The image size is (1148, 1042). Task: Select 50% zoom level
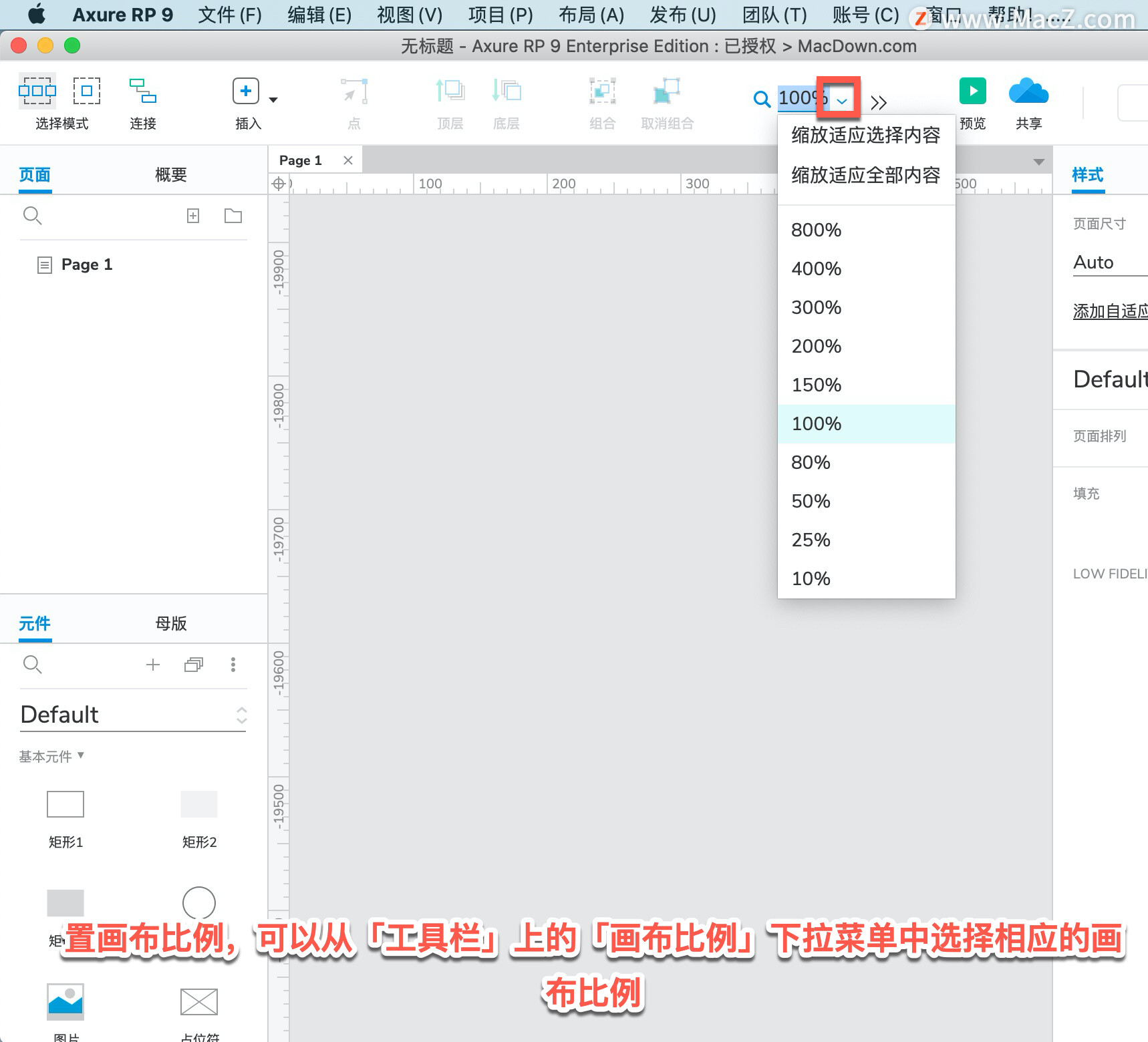[x=866, y=501]
